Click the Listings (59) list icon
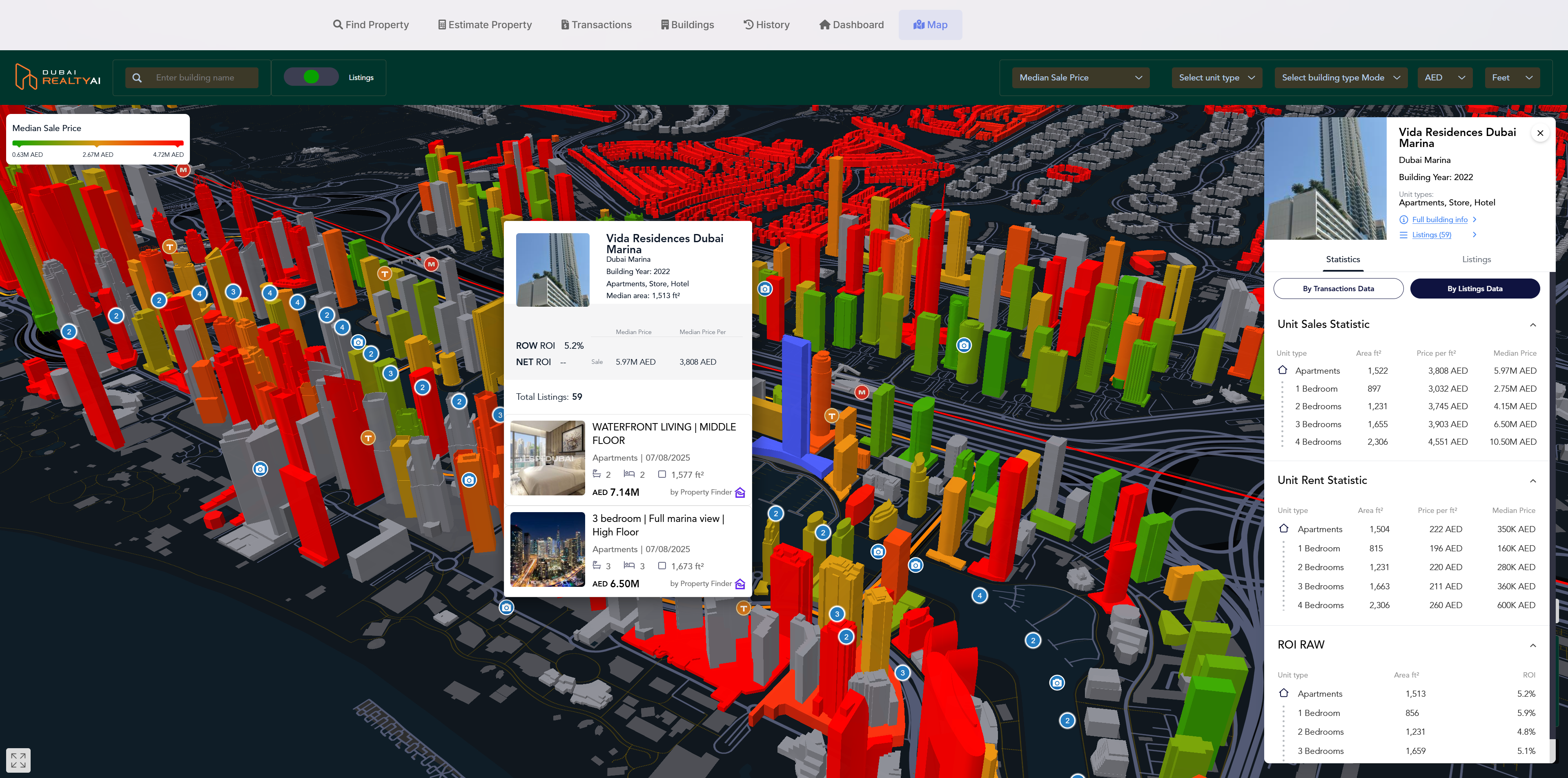1568x778 pixels. point(1404,235)
